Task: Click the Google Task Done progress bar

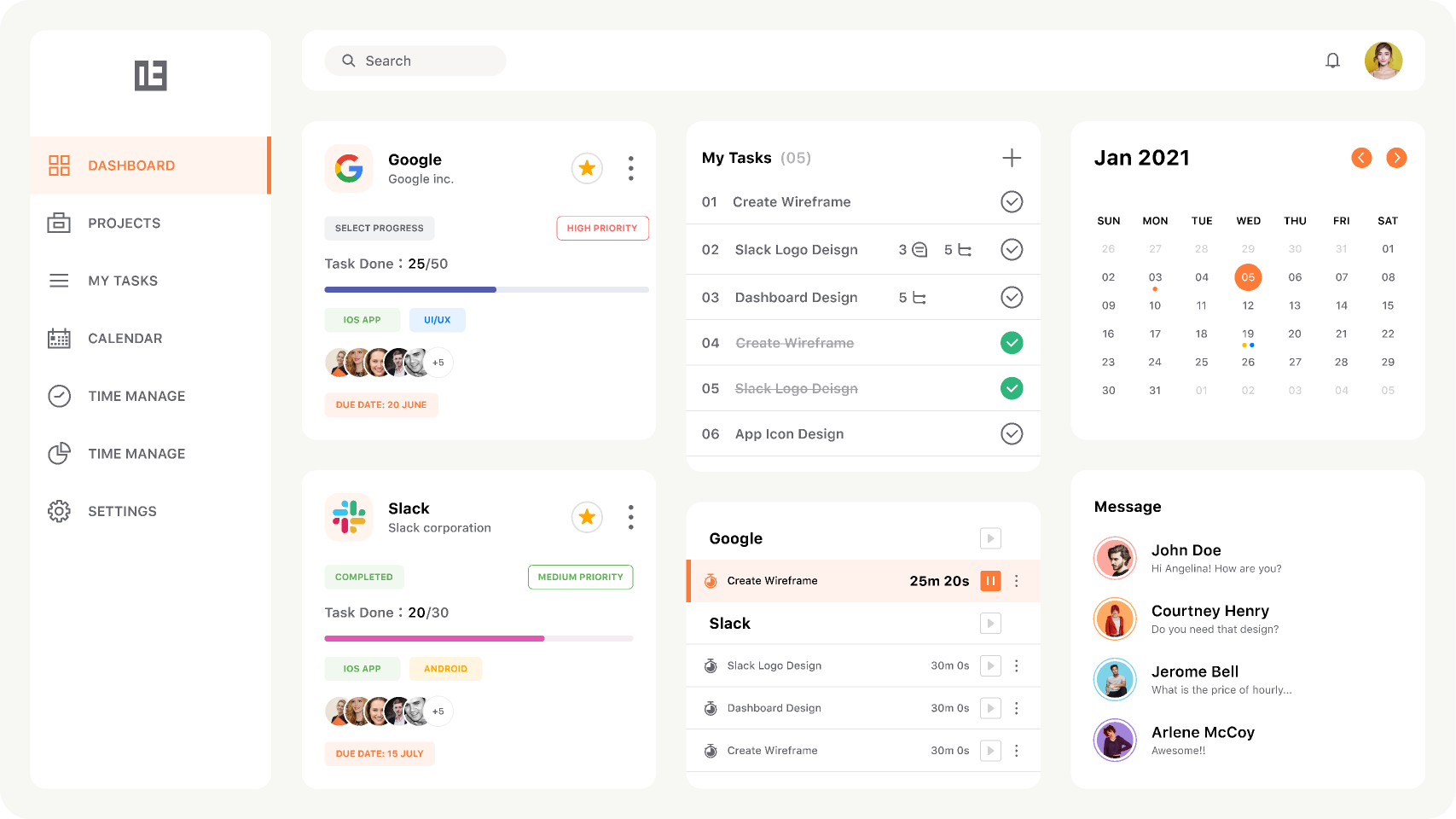Action: [x=486, y=289]
